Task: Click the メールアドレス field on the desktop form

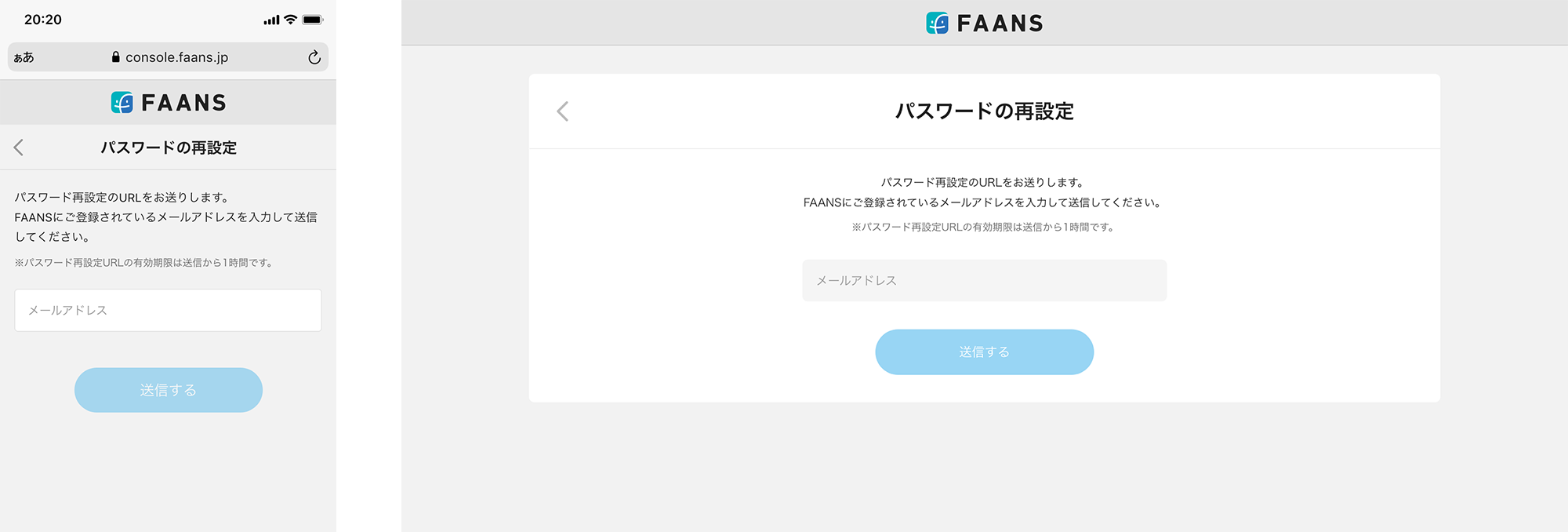Action: click(985, 279)
